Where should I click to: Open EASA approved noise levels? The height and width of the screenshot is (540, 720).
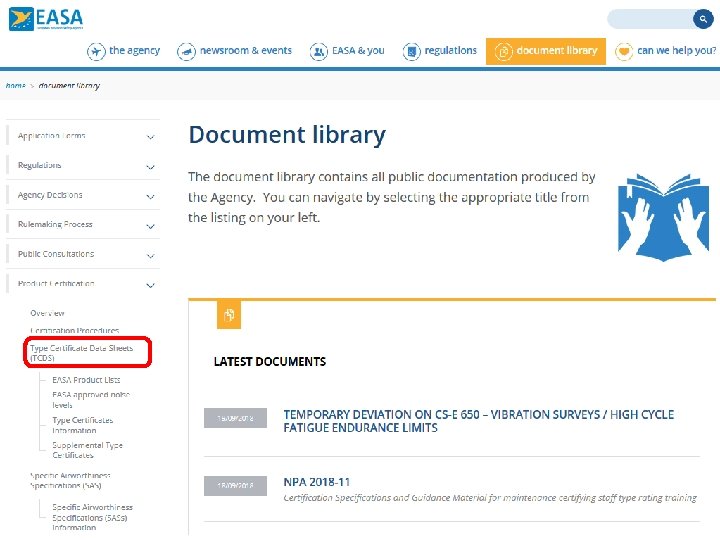(x=91, y=400)
